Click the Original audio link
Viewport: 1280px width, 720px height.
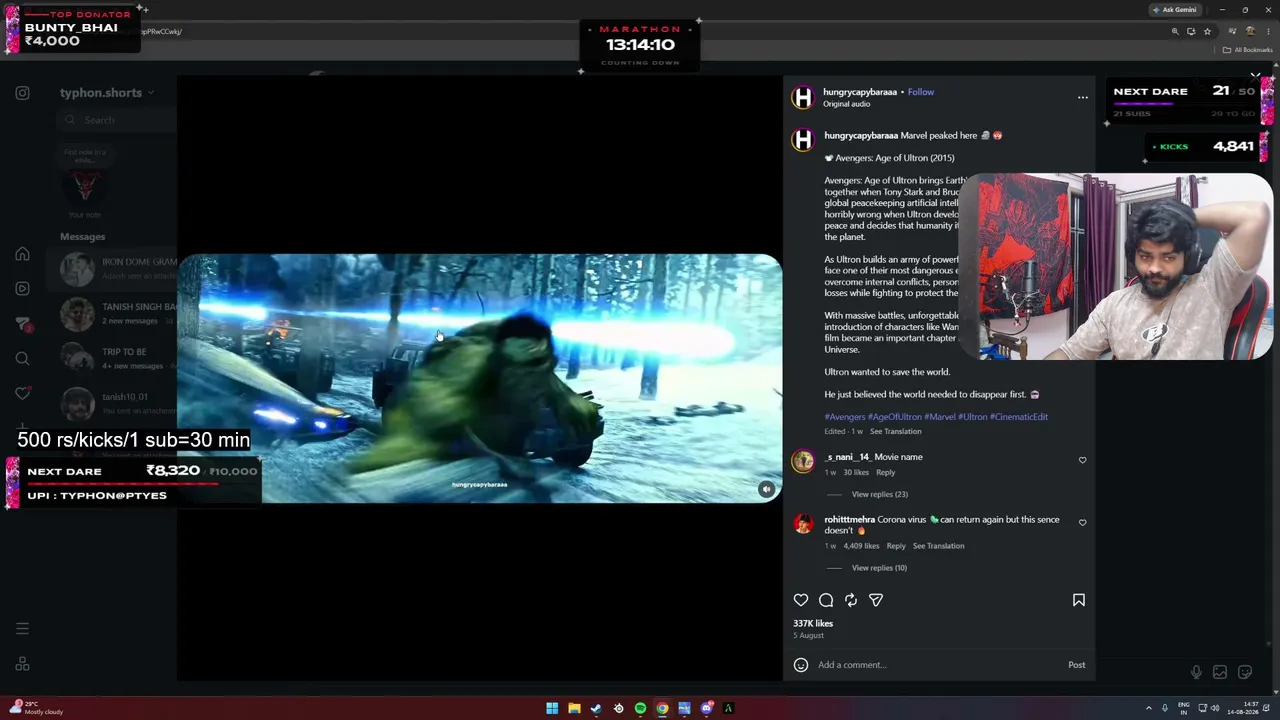pyautogui.click(x=846, y=104)
